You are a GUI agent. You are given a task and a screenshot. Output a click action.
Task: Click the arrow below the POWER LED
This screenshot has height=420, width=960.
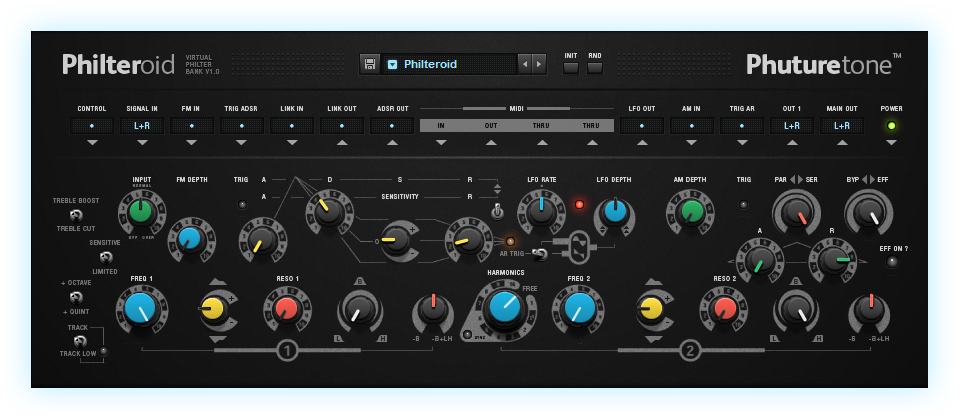[891, 143]
